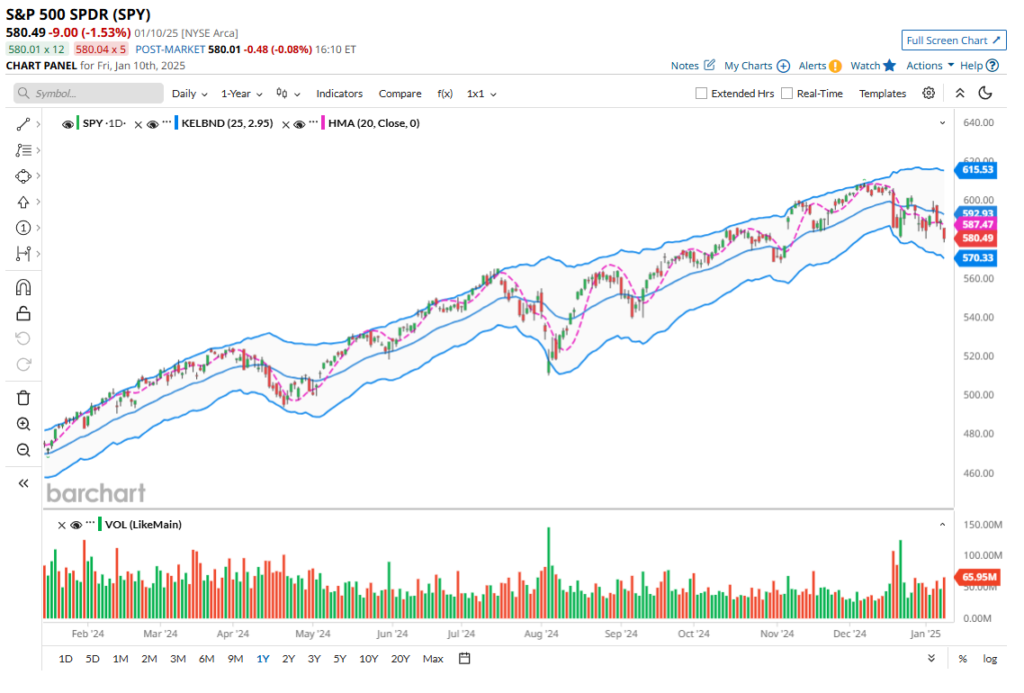The width and height of the screenshot is (1024, 693).
Task: Click the Full Screen Chart button
Action: [x=953, y=40]
